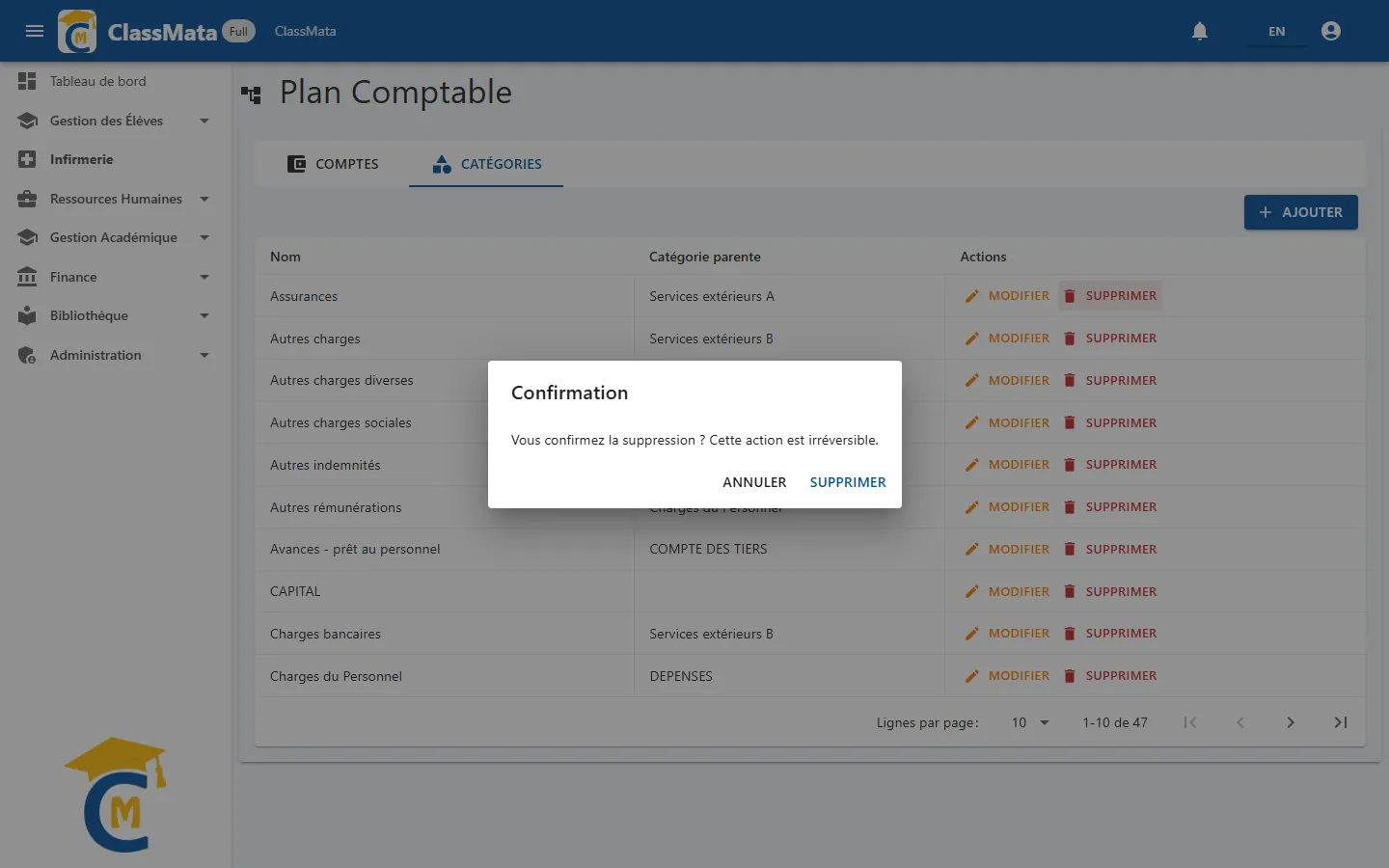
Task: Expand the Finance sidebar section
Action: point(204,277)
